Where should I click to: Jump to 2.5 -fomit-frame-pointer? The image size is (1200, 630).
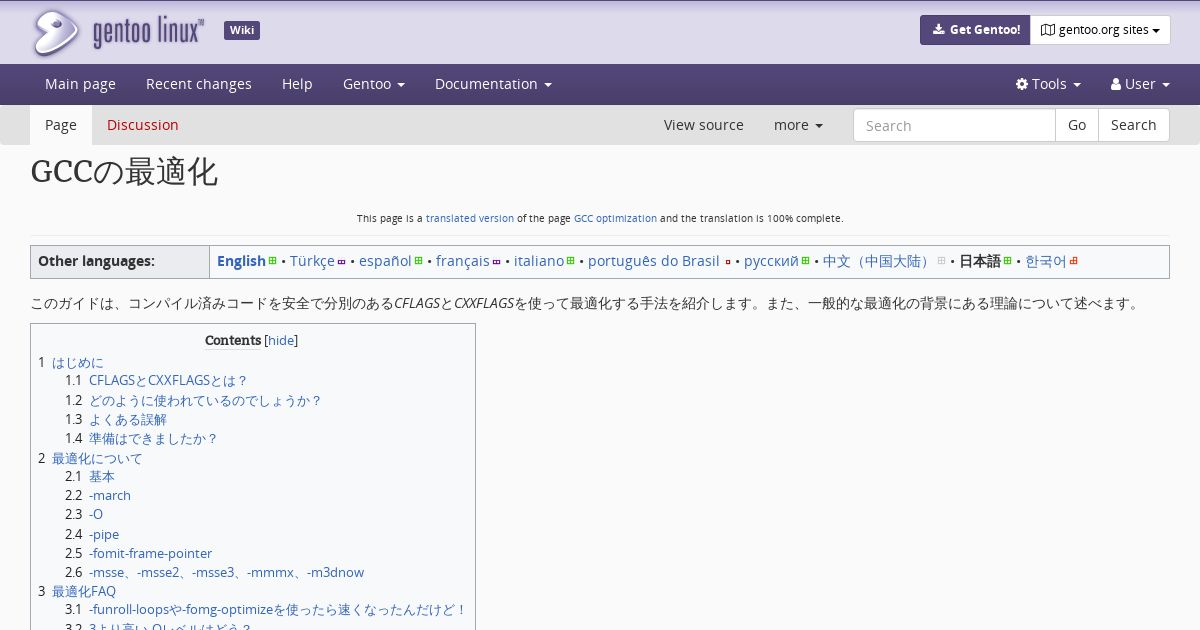point(150,553)
